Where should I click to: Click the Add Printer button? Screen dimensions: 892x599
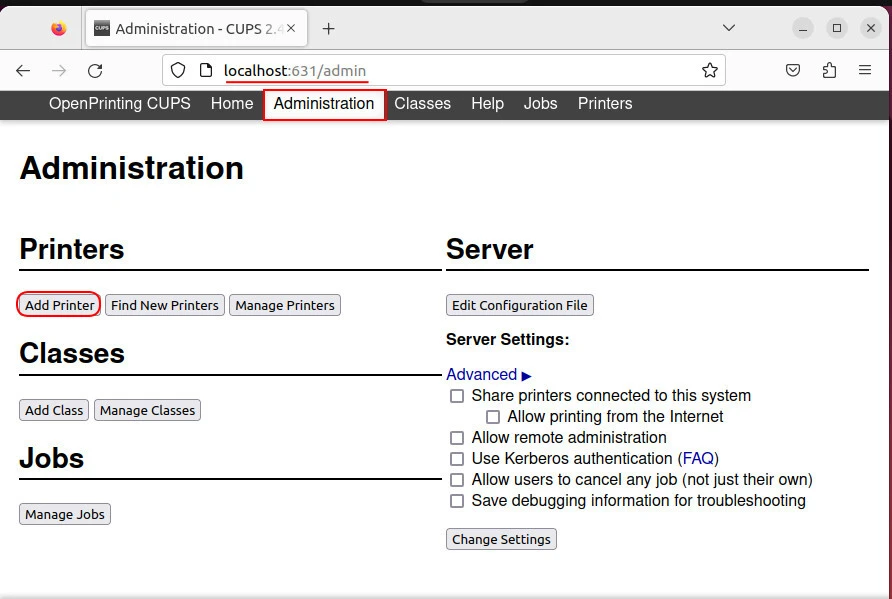pyautogui.click(x=59, y=305)
